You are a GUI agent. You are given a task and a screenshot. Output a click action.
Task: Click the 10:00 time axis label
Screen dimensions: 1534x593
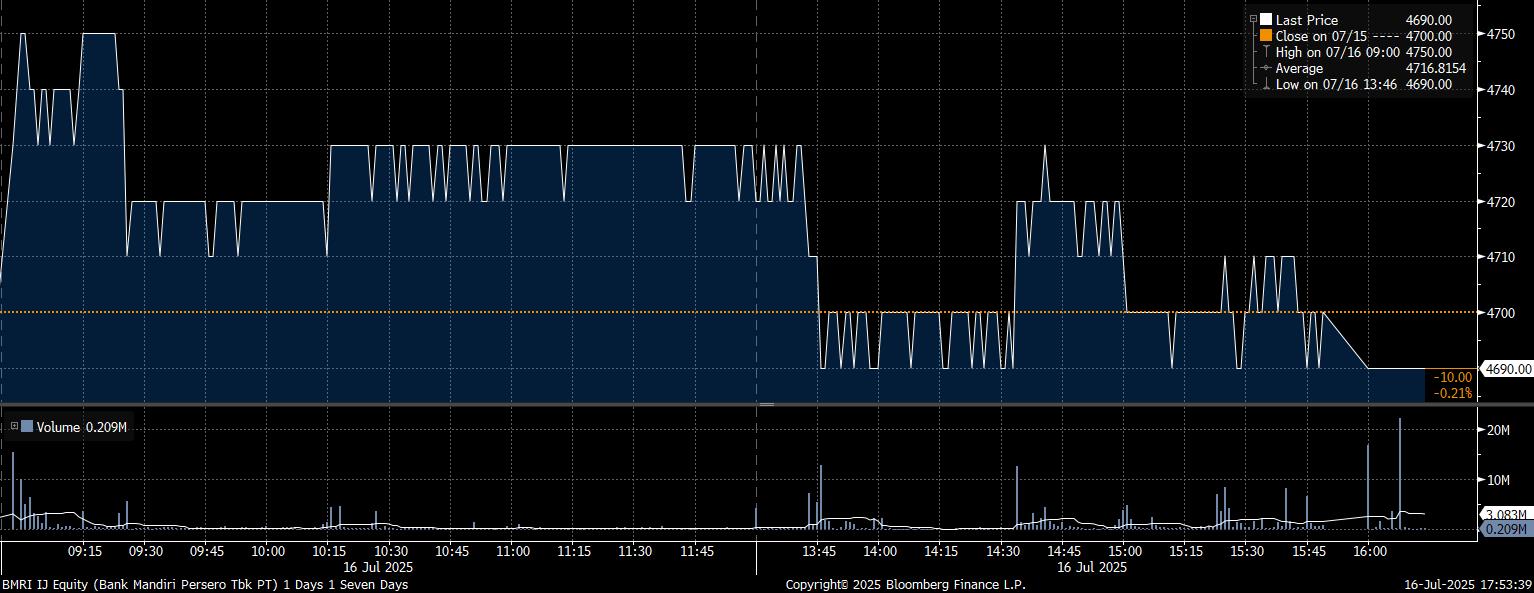268,551
